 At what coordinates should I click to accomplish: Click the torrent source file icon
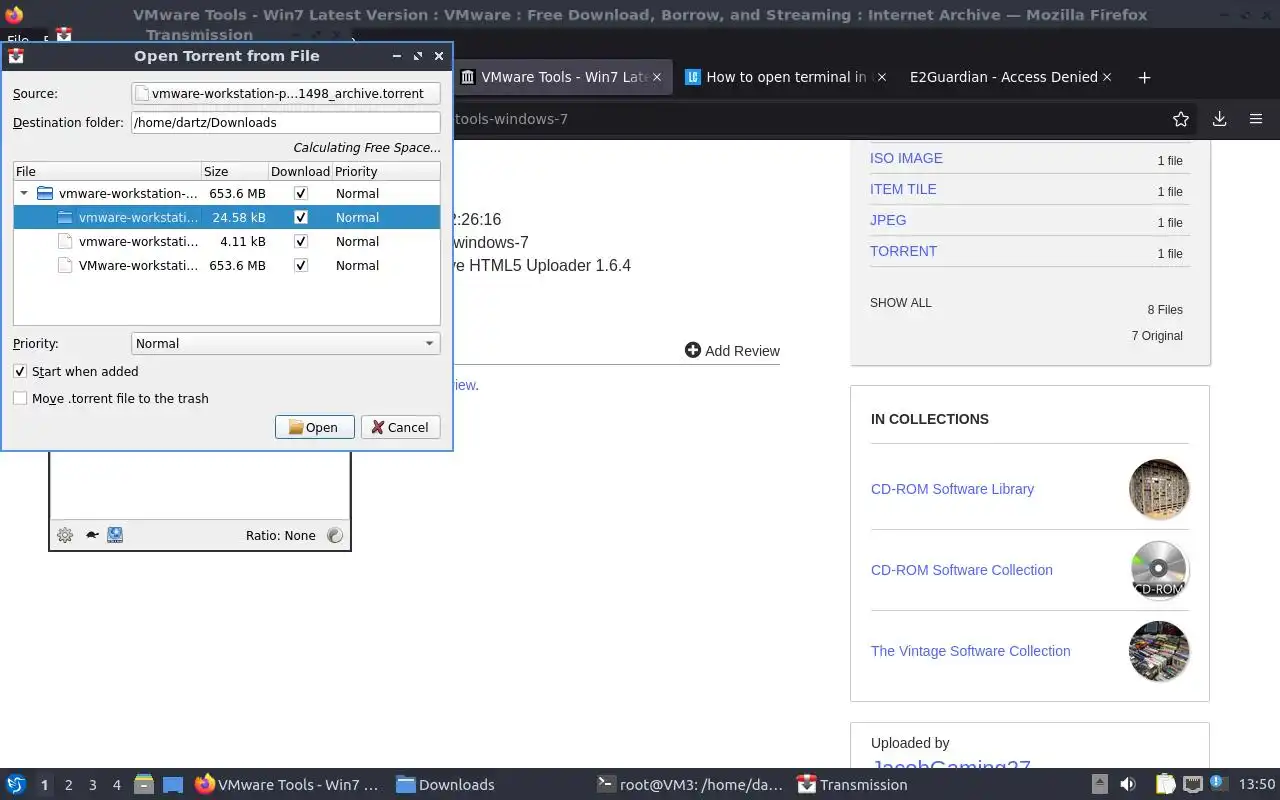[143, 93]
